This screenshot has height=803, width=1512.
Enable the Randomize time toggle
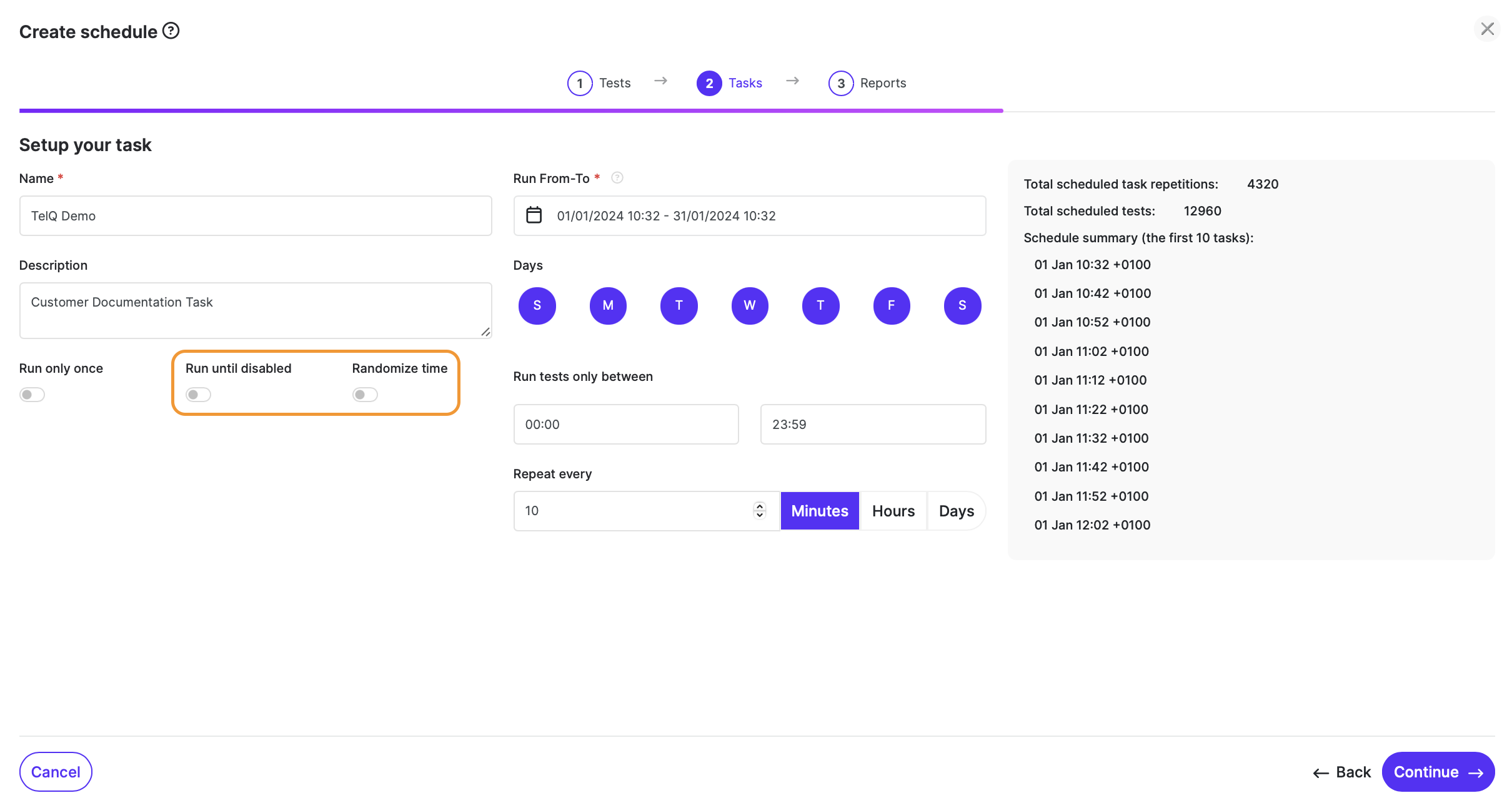[x=365, y=395]
